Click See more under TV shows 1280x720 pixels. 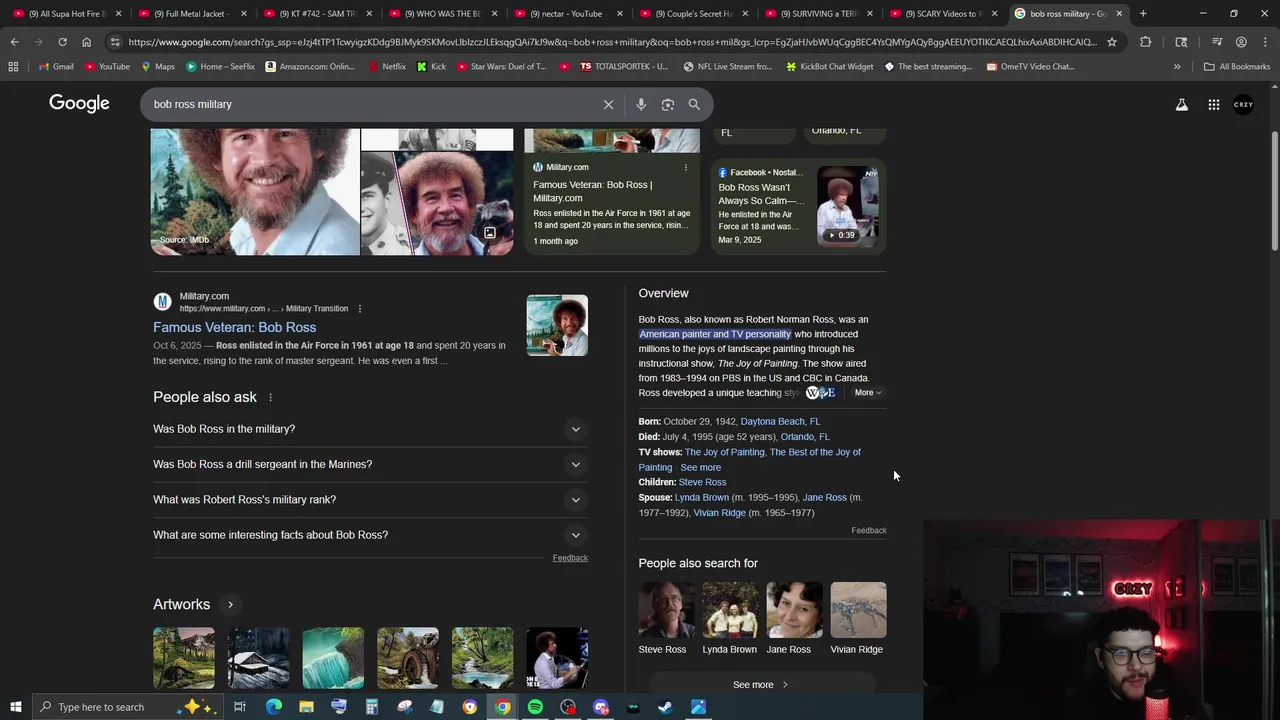pyautogui.click(x=700, y=467)
